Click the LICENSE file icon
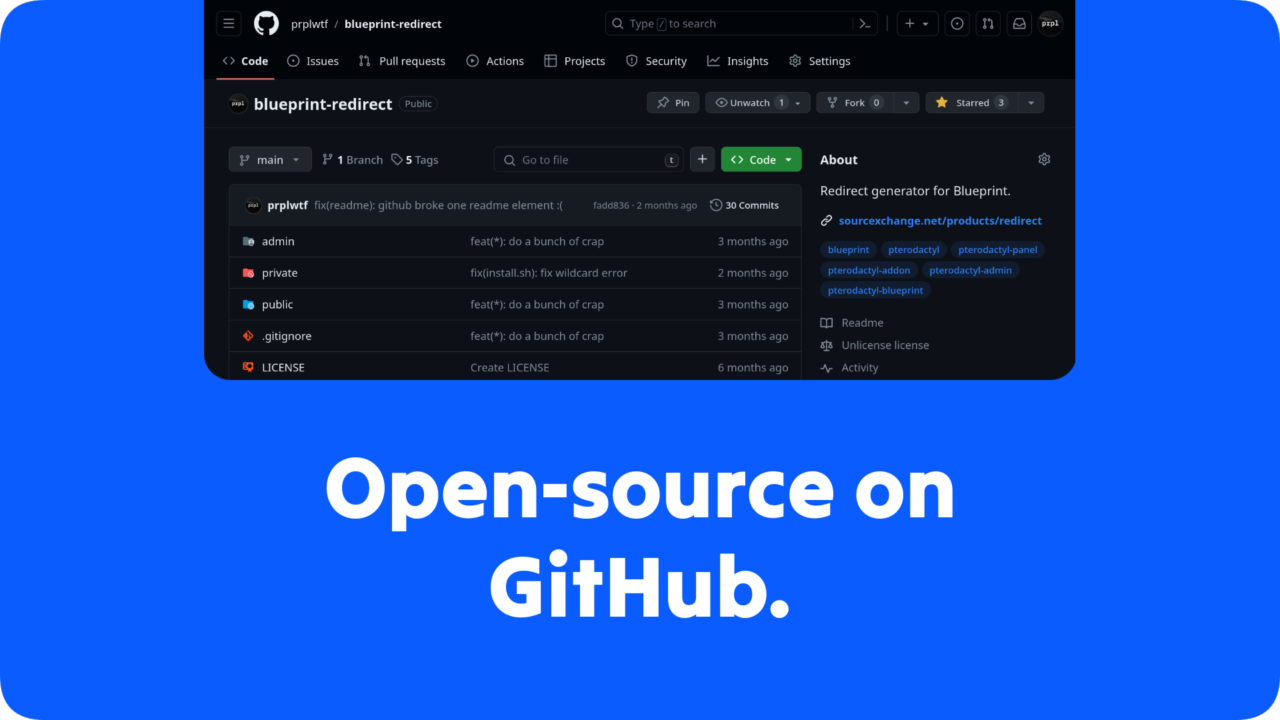Screen dimensions: 1280x720 [248, 367]
